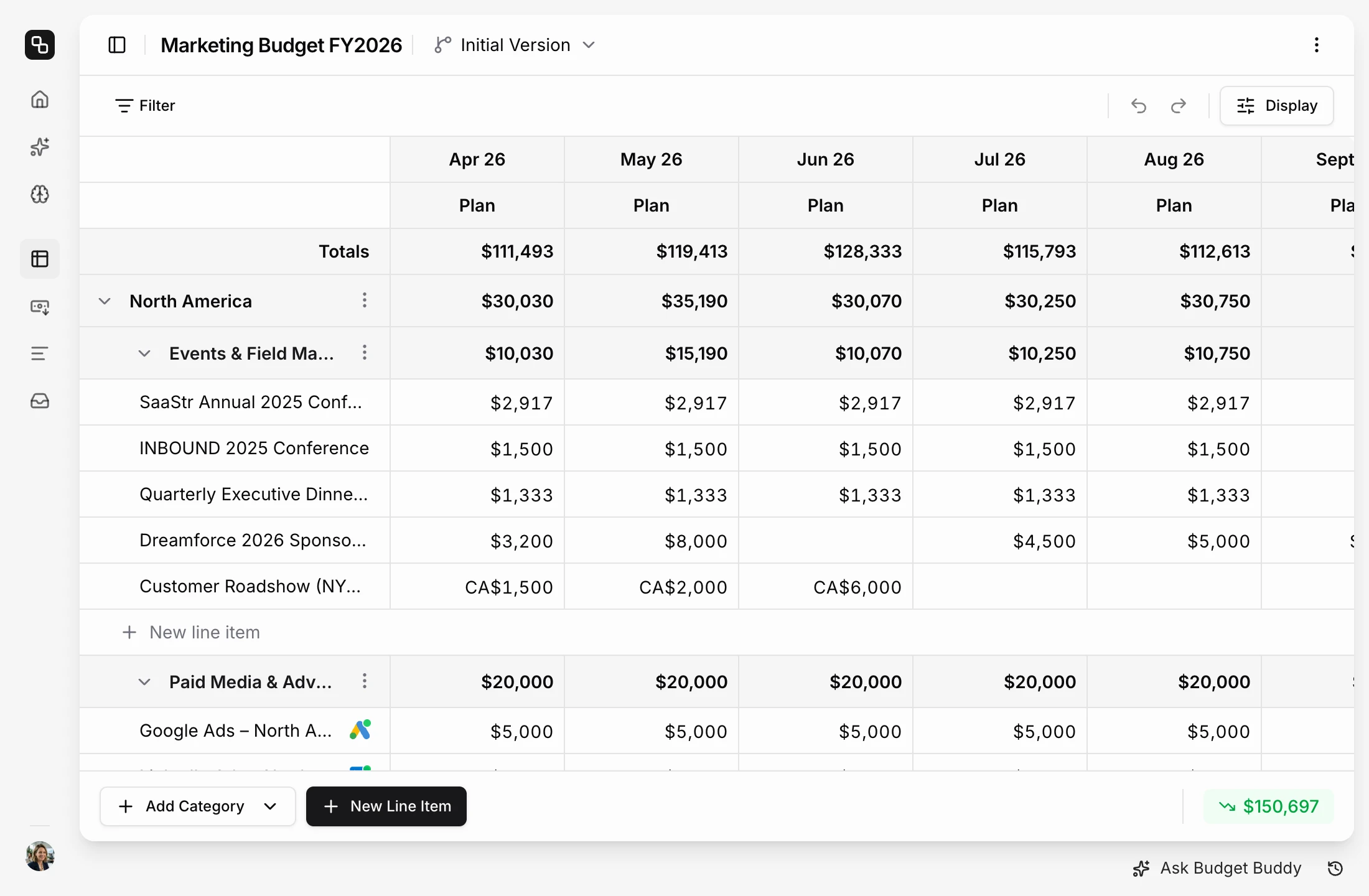Open Paid Media & Advertising row options
The width and height of the screenshot is (1369, 896).
[365, 681]
